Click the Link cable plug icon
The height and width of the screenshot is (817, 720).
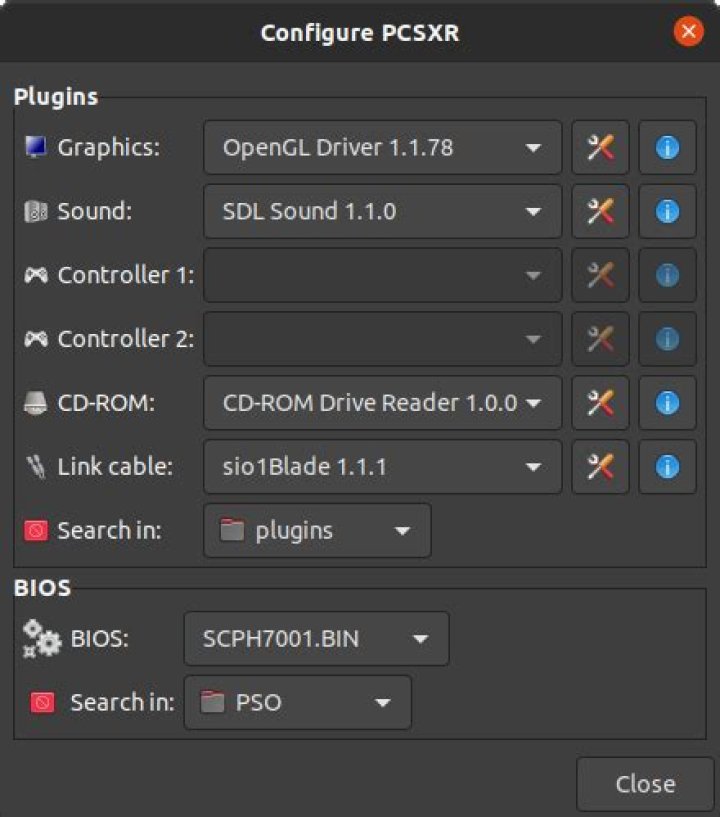point(36,467)
